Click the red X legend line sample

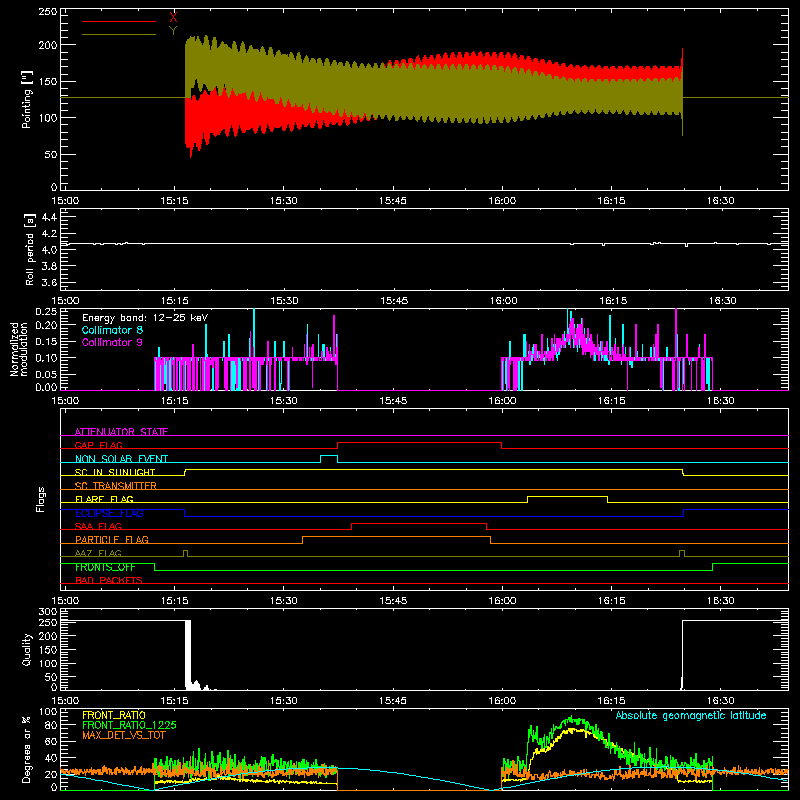pos(119,21)
